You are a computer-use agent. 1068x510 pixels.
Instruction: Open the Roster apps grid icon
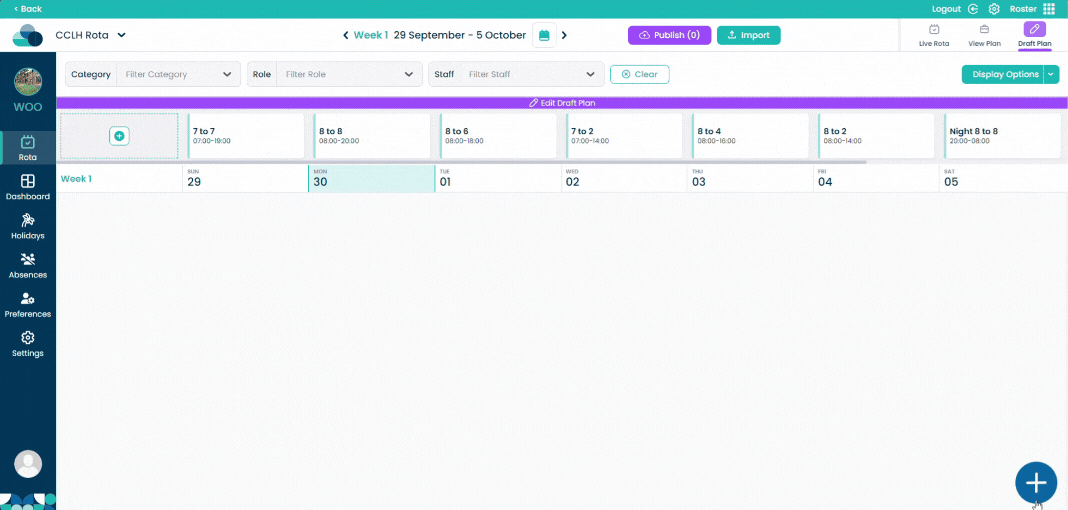click(x=1049, y=9)
